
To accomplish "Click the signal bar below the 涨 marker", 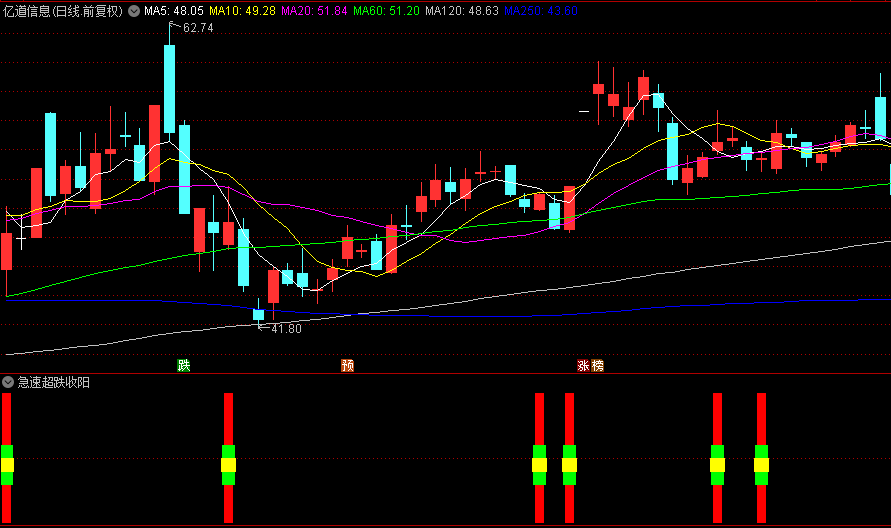I will coord(569,458).
